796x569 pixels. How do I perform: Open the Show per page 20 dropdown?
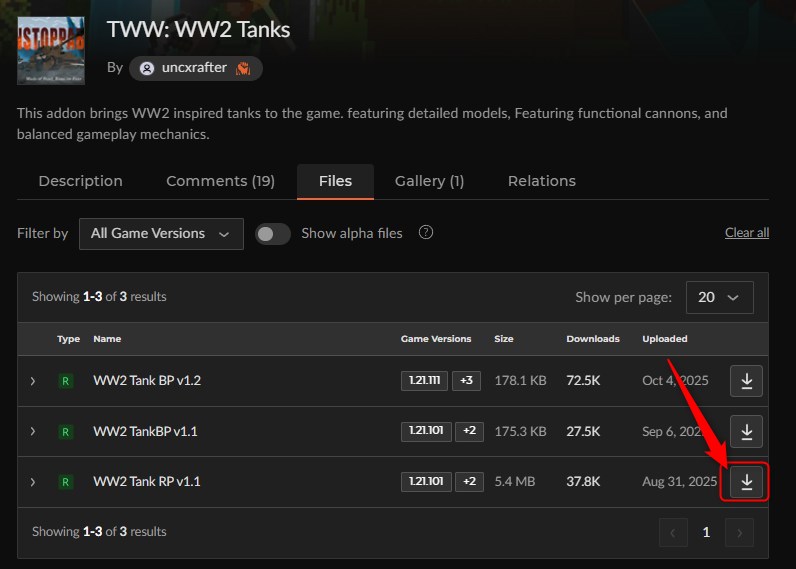pos(719,297)
